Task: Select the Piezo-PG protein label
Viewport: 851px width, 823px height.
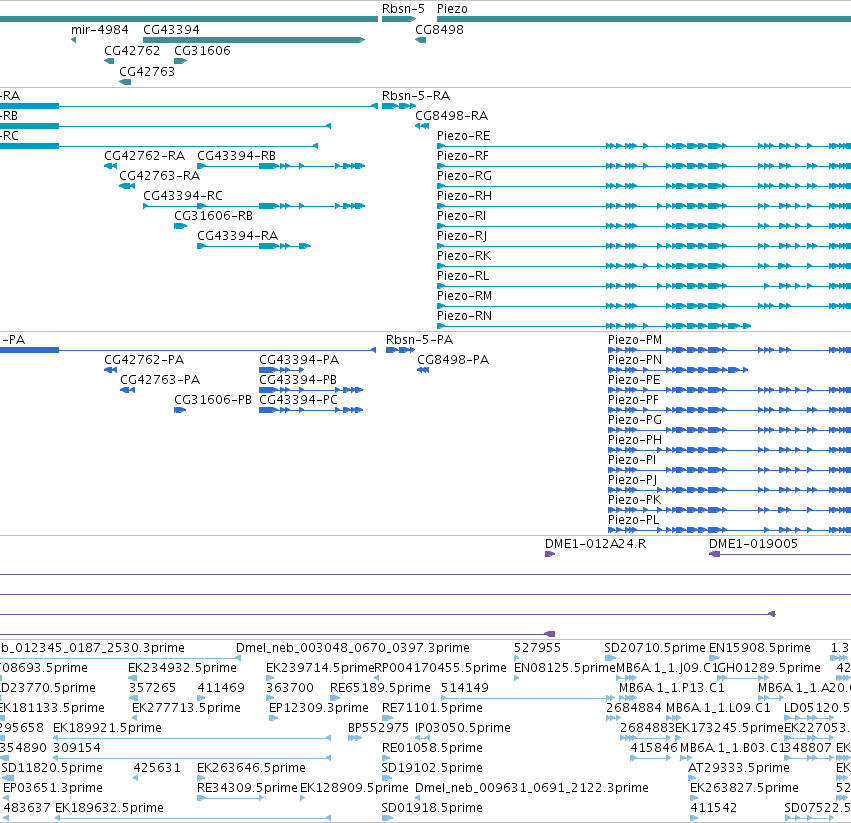Action: point(634,420)
